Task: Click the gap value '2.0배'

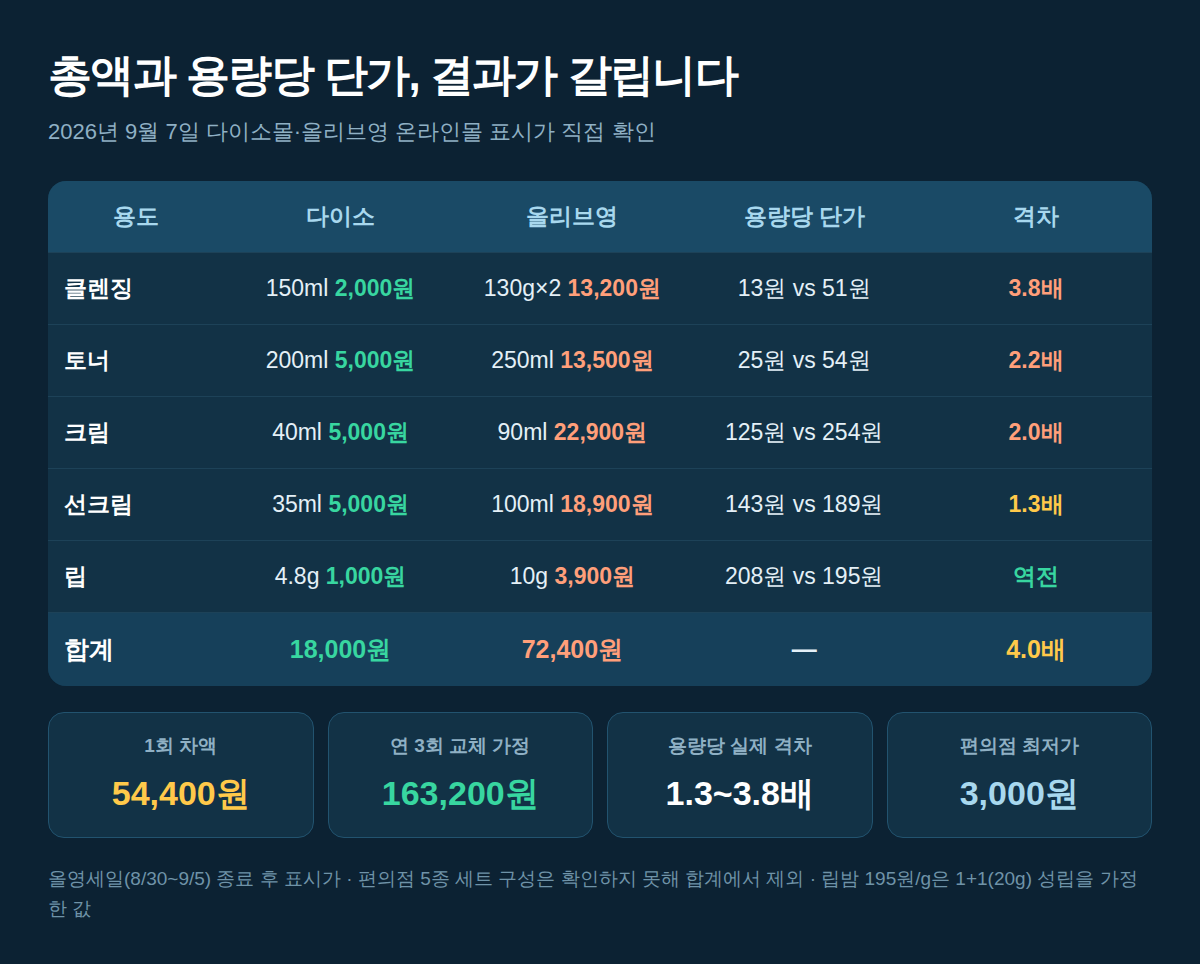Action: [1036, 433]
